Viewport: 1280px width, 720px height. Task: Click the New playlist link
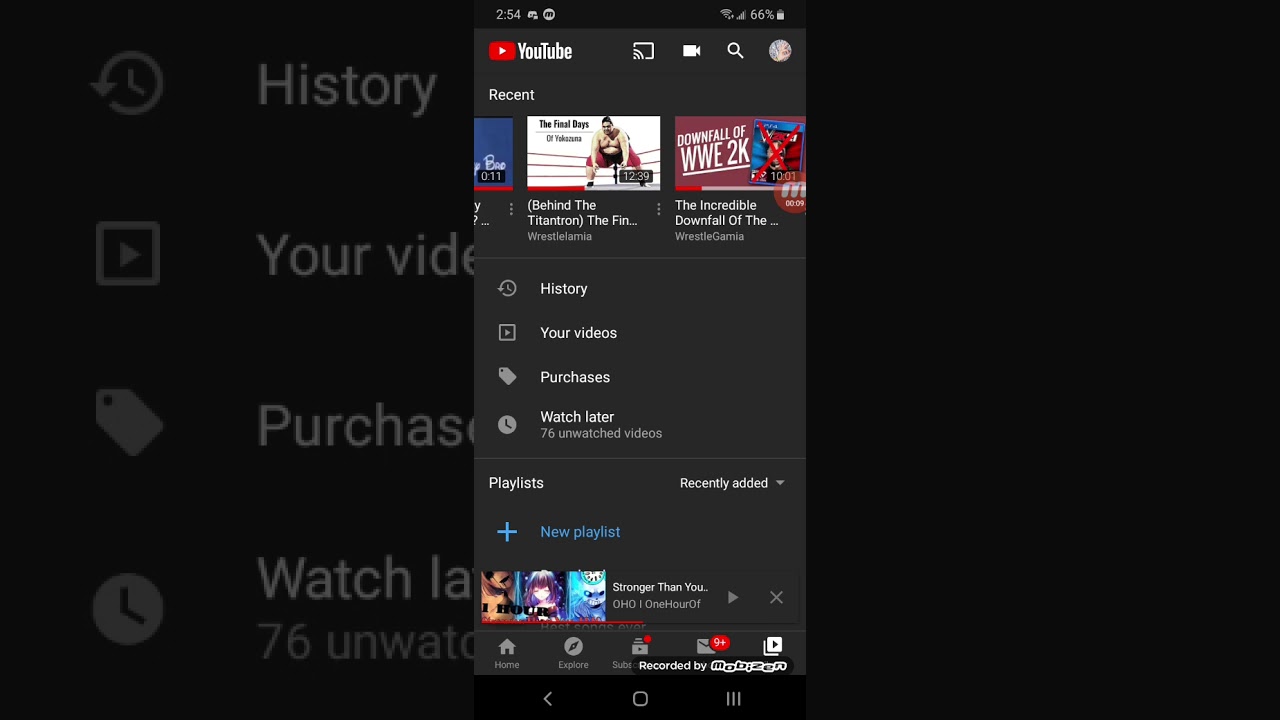point(580,532)
